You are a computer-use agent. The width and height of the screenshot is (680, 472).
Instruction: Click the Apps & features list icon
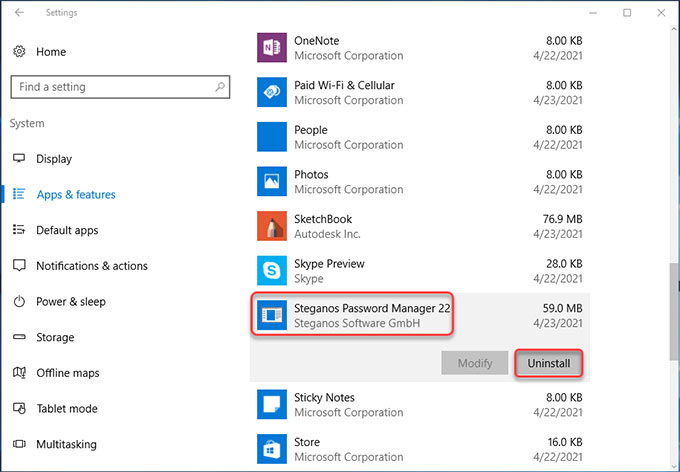pos(19,193)
